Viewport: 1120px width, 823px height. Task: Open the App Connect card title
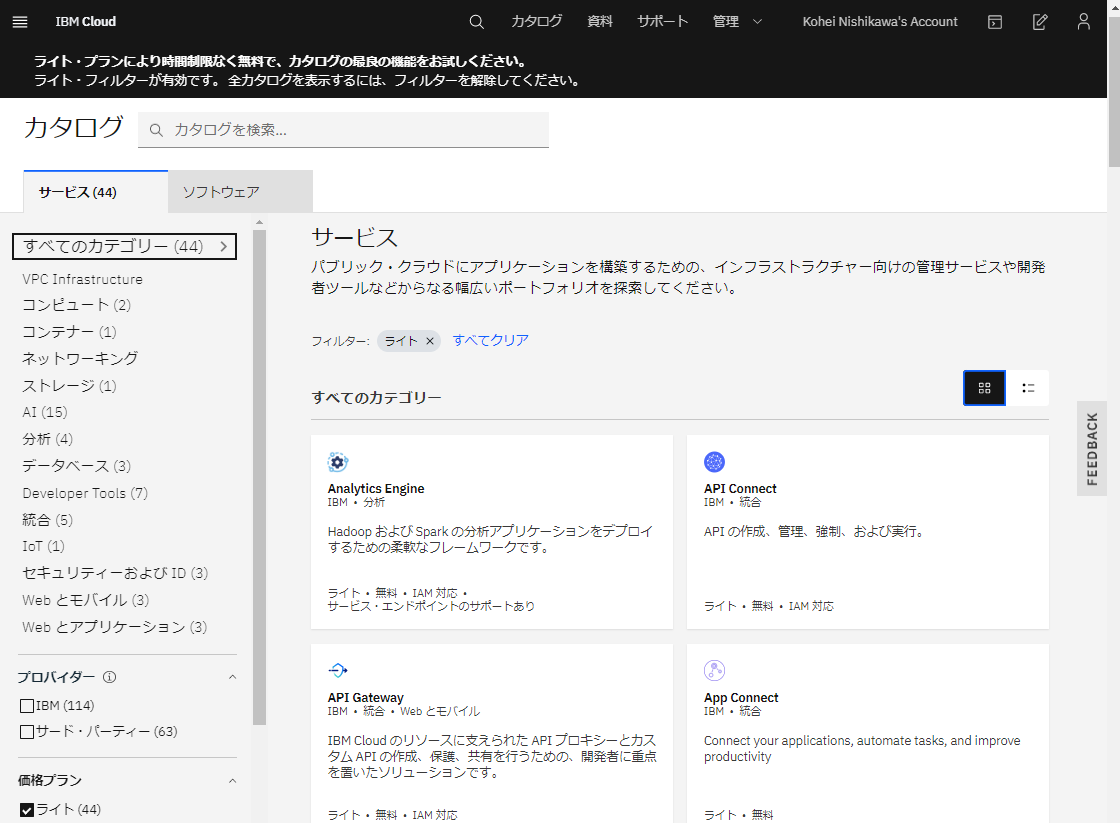tap(741, 697)
